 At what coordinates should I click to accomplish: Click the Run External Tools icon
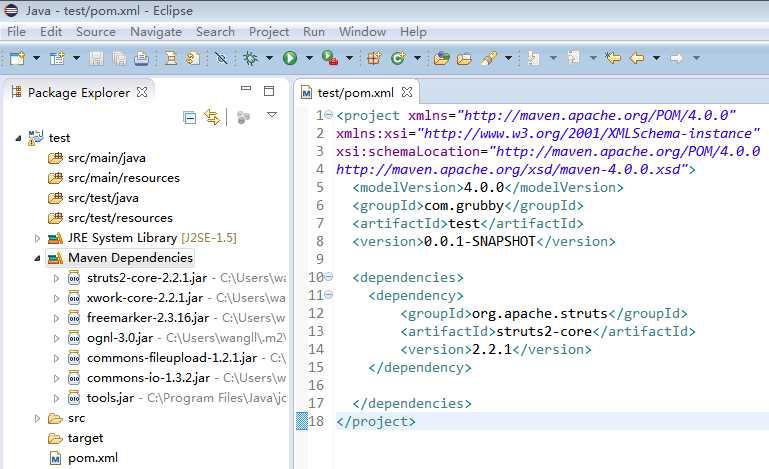coord(330,58)
